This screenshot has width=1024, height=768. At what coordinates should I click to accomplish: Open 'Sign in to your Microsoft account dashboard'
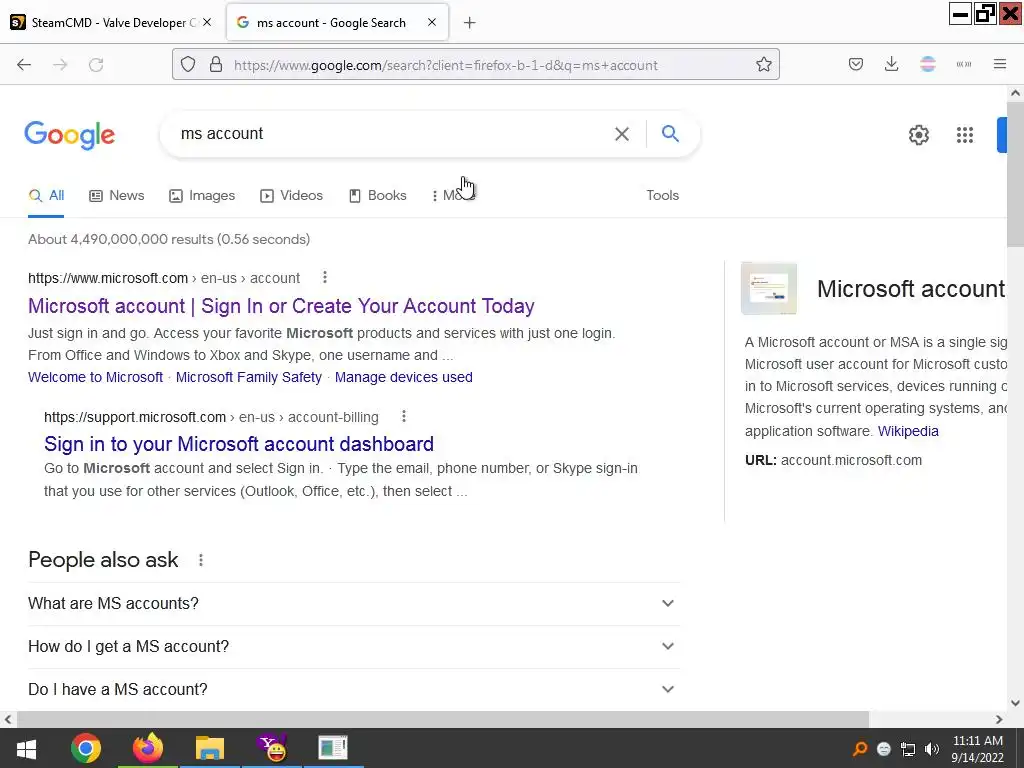point(239,444)
